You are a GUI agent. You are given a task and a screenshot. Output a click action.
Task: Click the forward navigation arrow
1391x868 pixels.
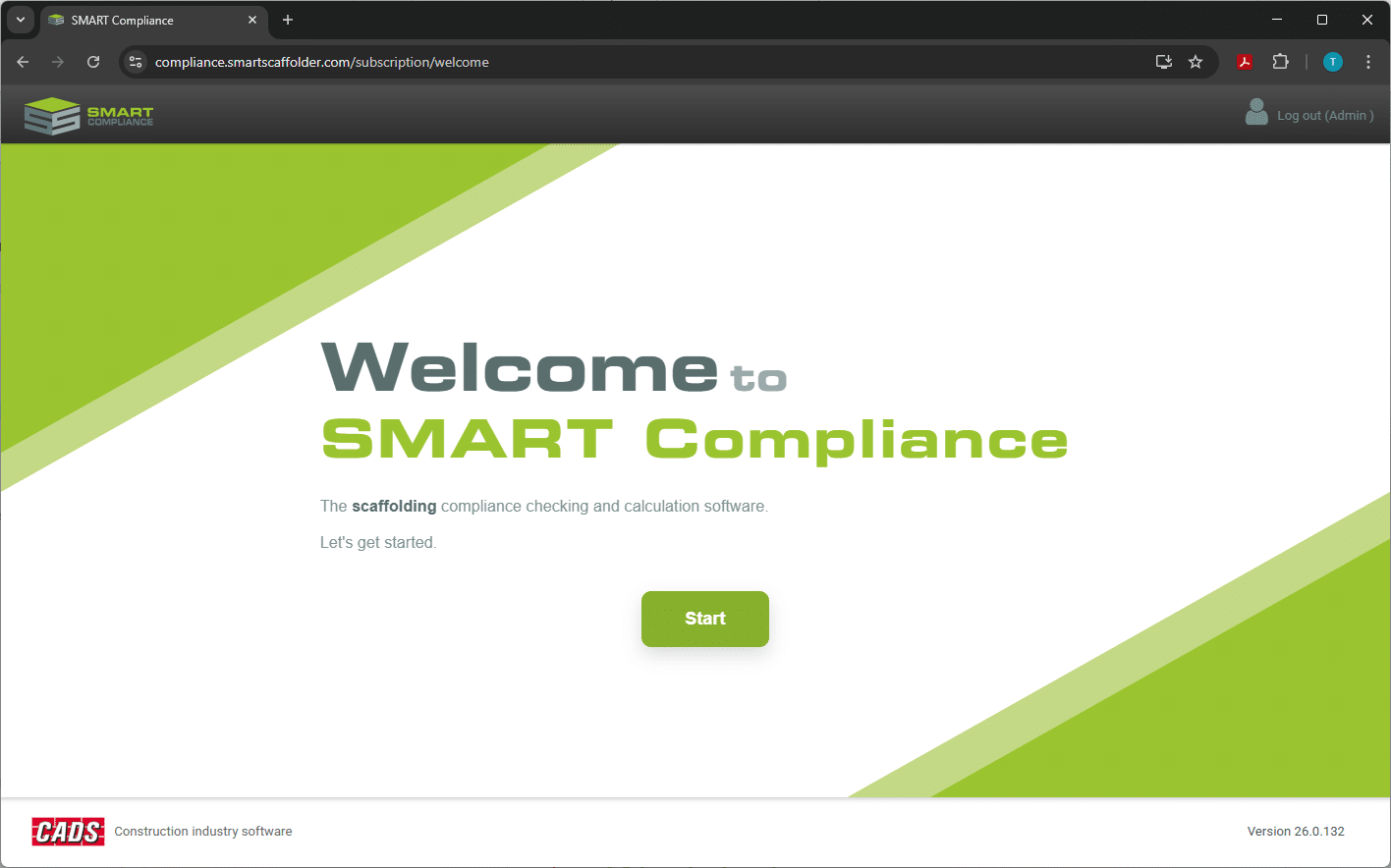click(x=58, y=62)
